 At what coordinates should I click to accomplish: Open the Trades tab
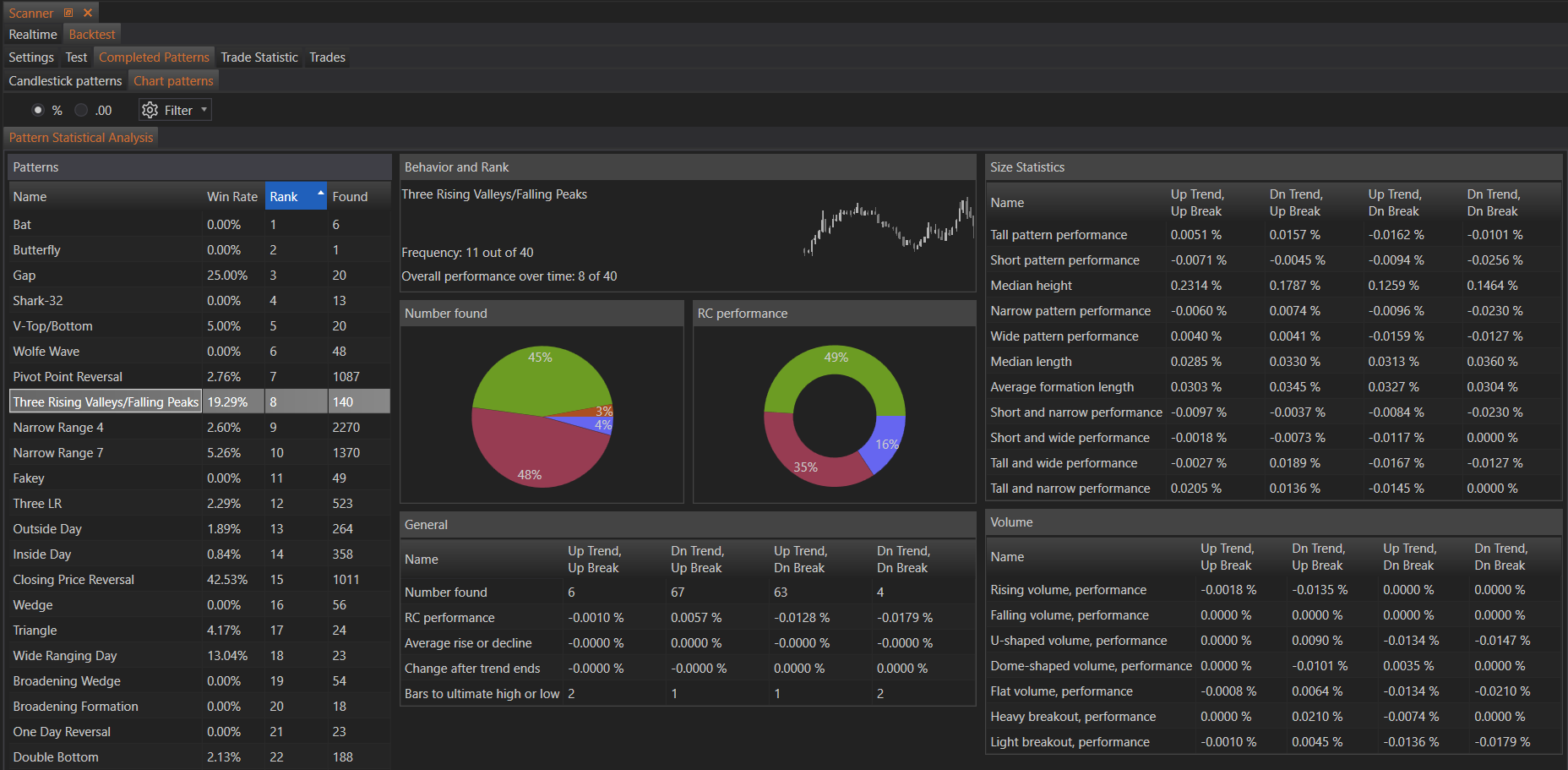(x=327, y=57)
